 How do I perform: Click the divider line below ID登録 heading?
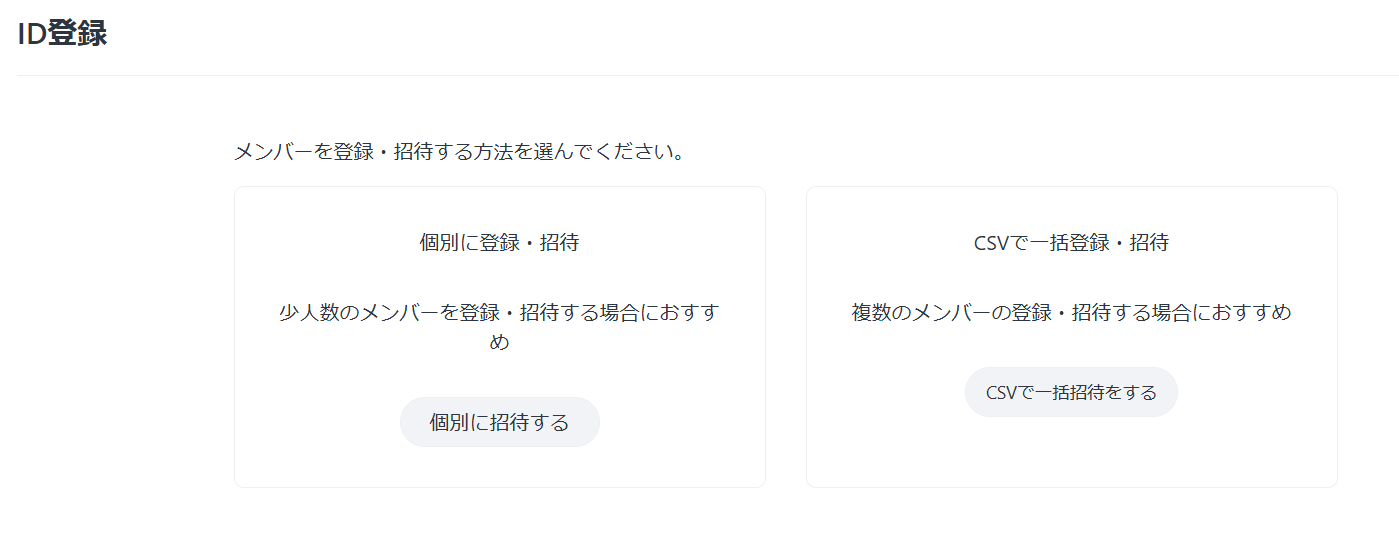700,75
